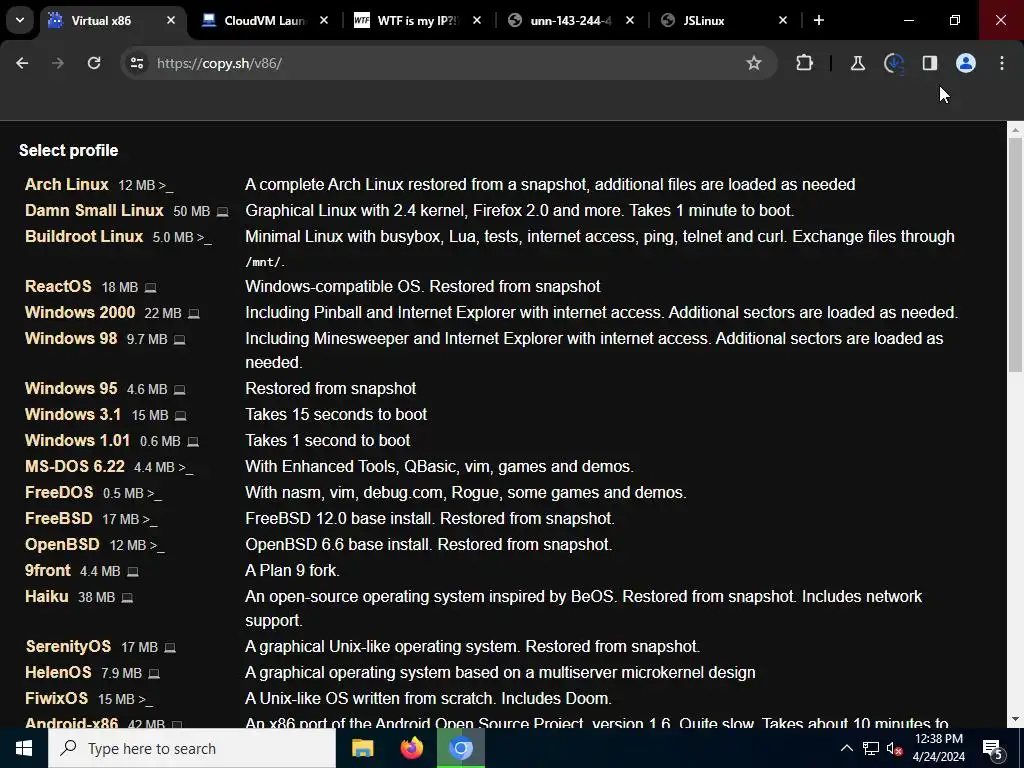The width and height of the screenshot is (1024, 768).
Task: Start the OpenBSD profile
Action: click(x=62, y=545)
